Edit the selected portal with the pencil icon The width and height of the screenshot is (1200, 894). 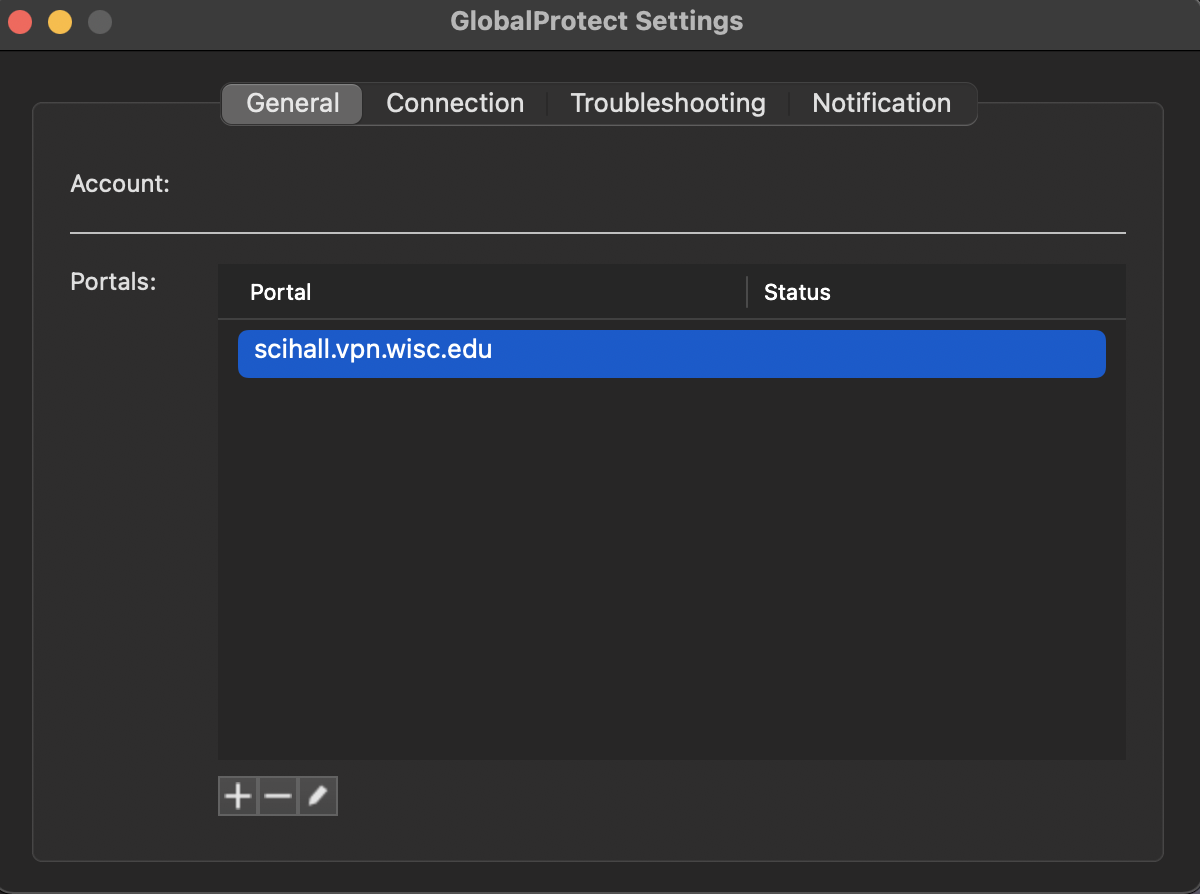(x=318, y=796)
